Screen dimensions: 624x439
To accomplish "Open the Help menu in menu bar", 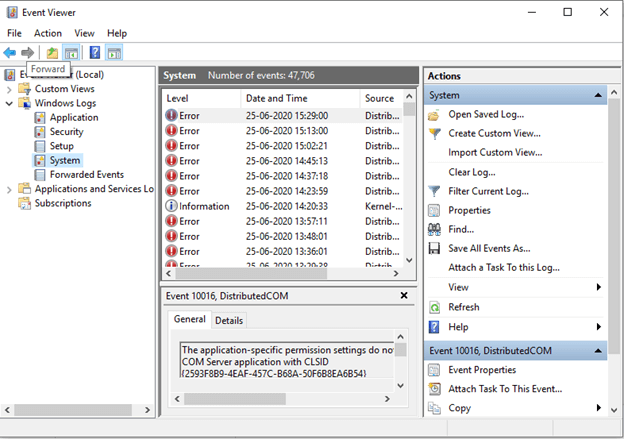I will (117, 33).
